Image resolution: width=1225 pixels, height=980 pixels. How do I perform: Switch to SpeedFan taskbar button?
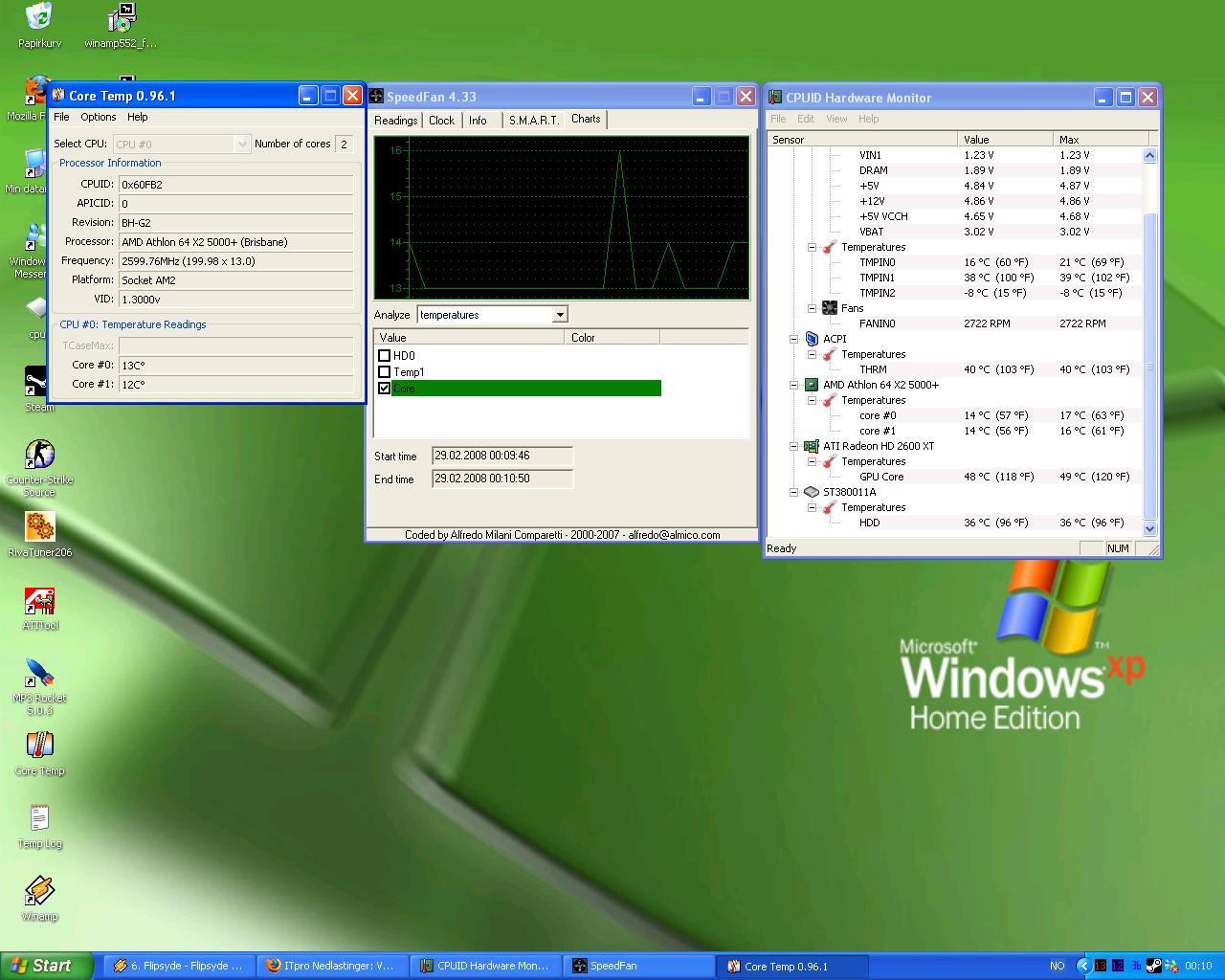point(637,966)
